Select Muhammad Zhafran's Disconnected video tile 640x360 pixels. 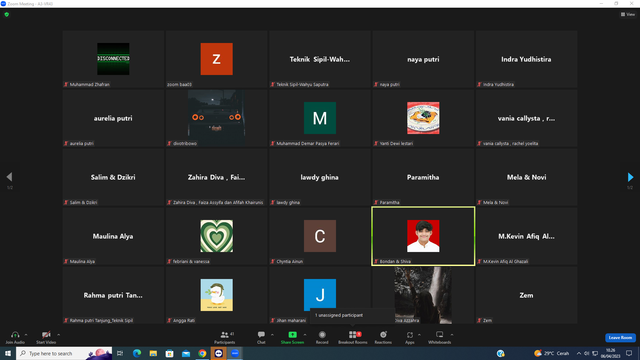[x=113, y=59]
